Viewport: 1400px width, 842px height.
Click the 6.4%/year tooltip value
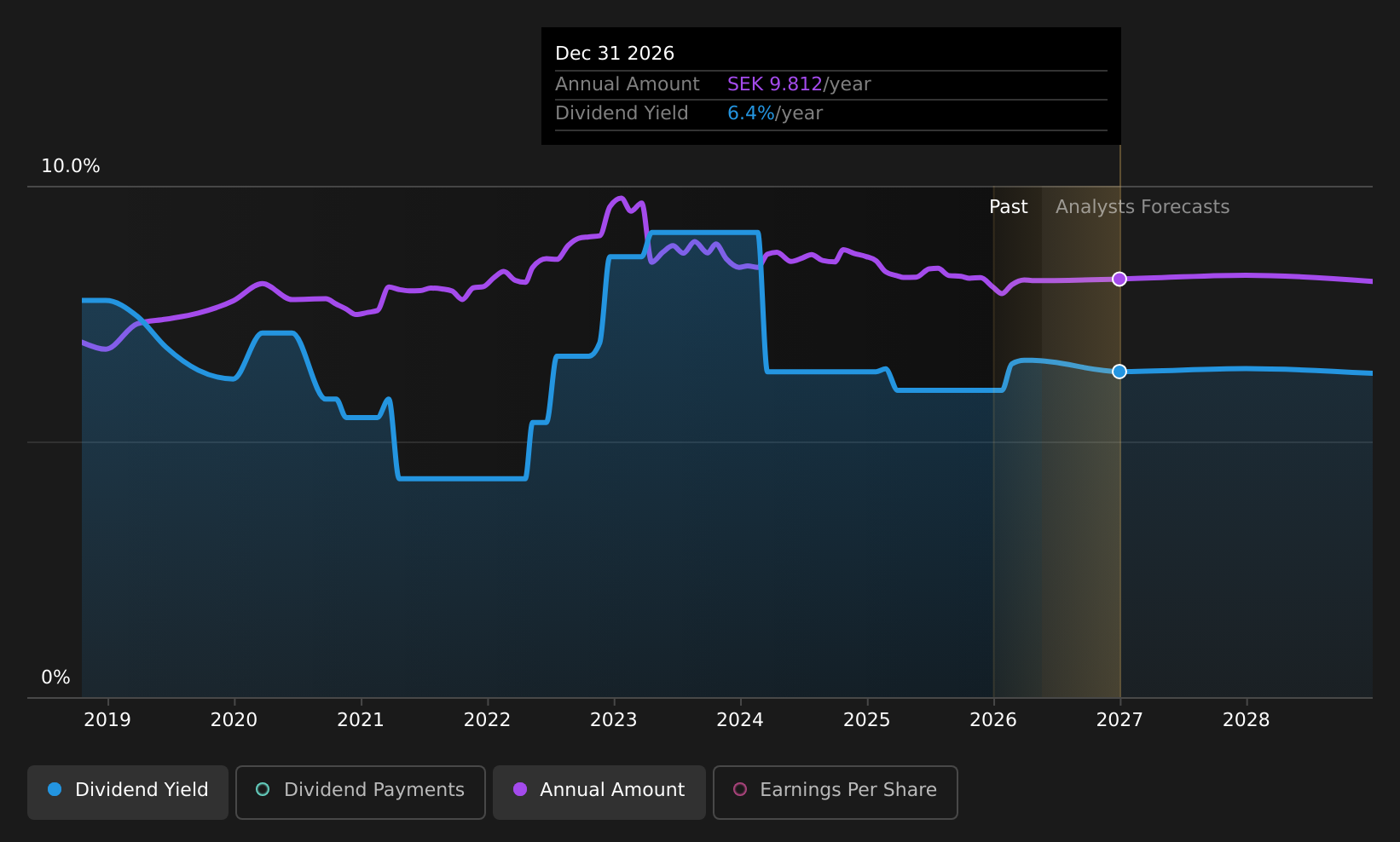coord(775,113)
